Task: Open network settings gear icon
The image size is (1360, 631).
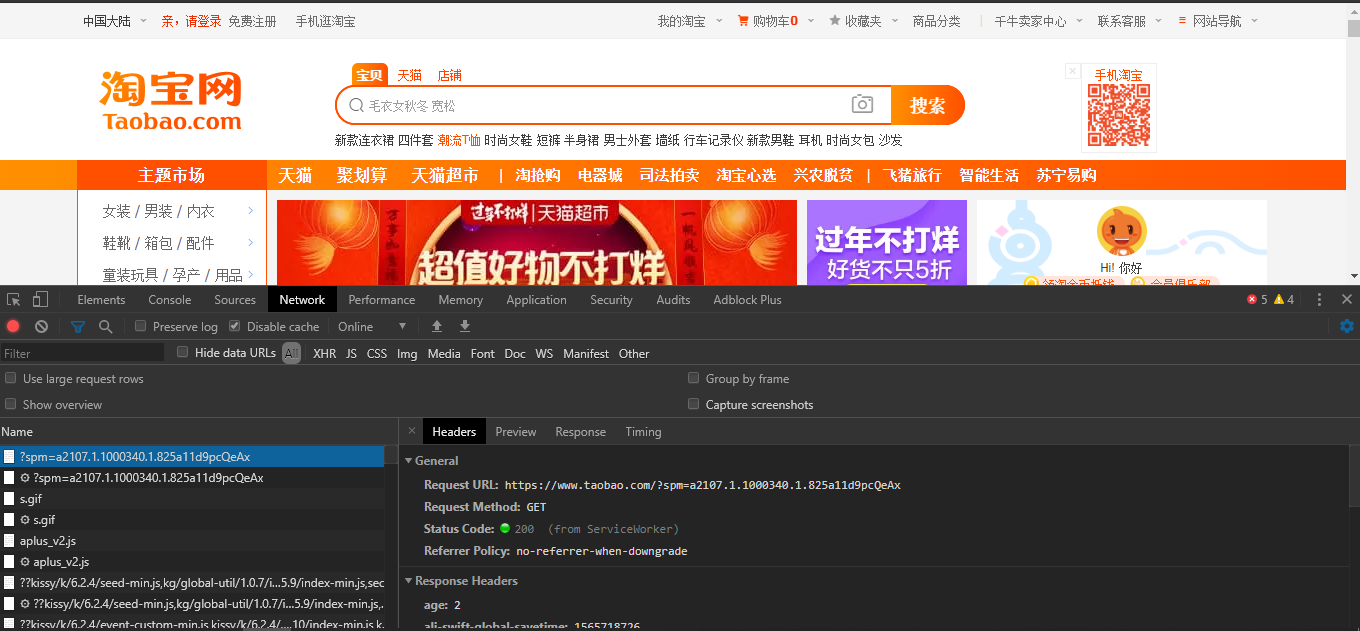Action: click(1346, 326)
